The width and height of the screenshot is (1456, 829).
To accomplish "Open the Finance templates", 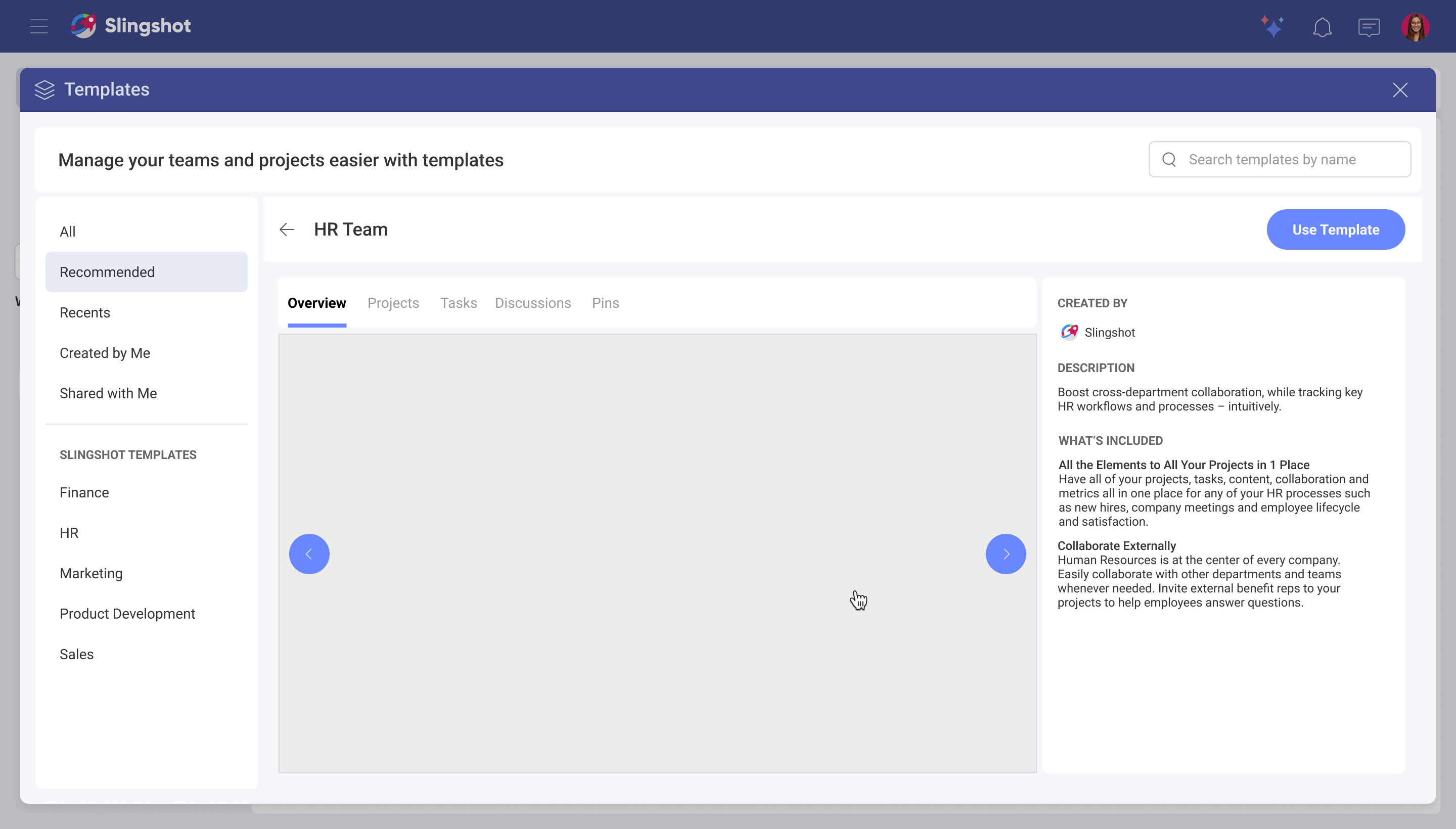I will tap(146, 492).
